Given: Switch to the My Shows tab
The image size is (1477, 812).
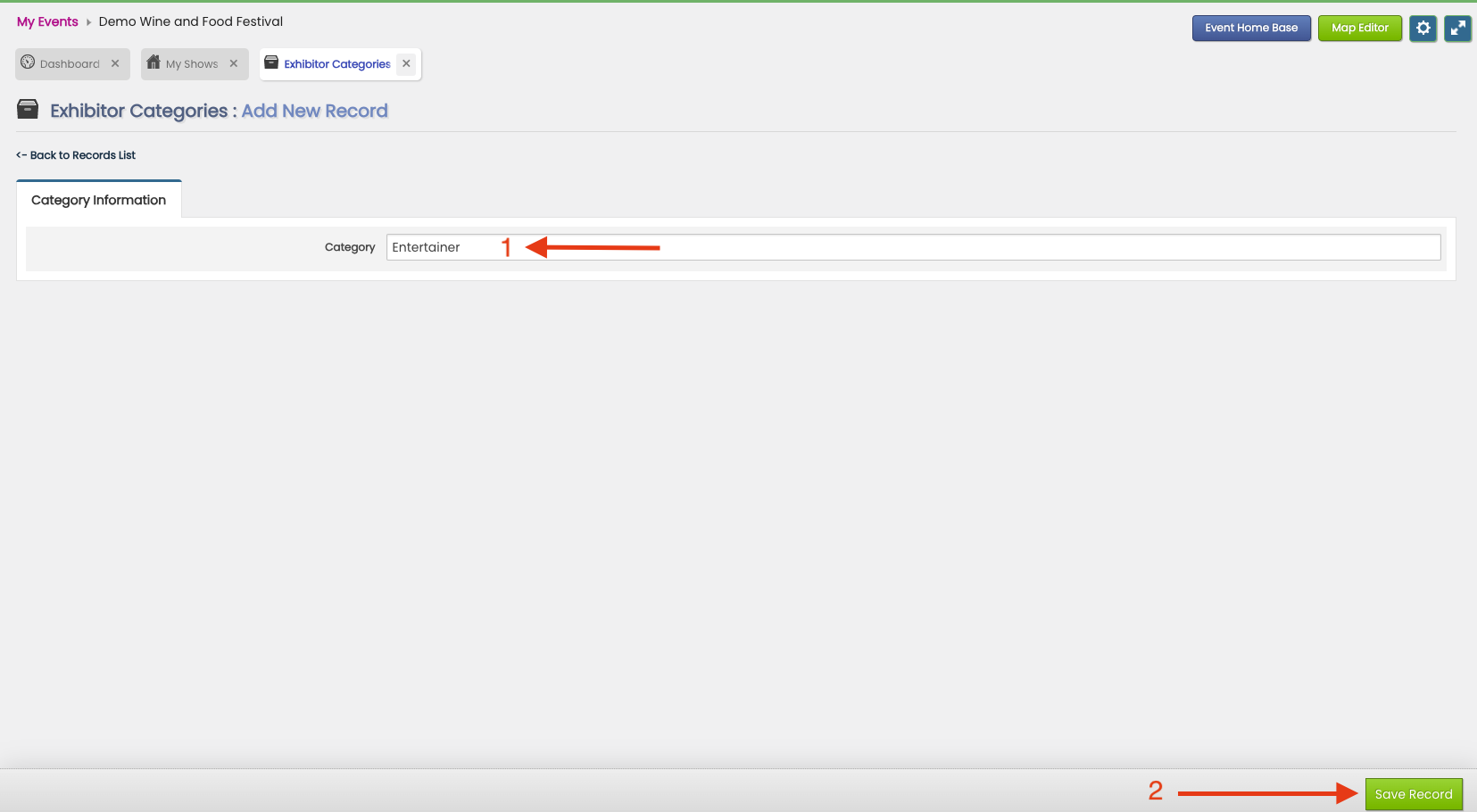Looking at the screenshot, I should tap(195, 64).
